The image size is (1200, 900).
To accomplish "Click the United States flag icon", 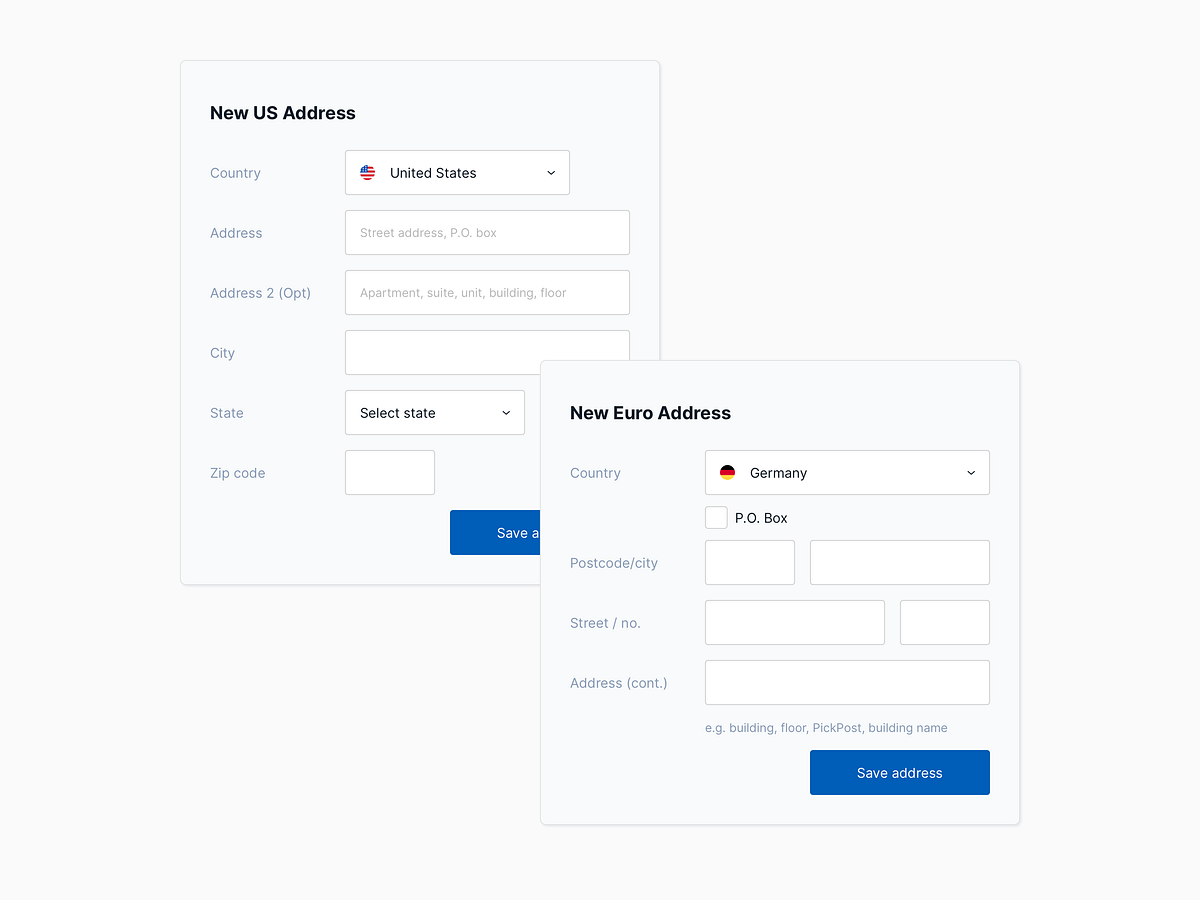I will click(368, 172).
